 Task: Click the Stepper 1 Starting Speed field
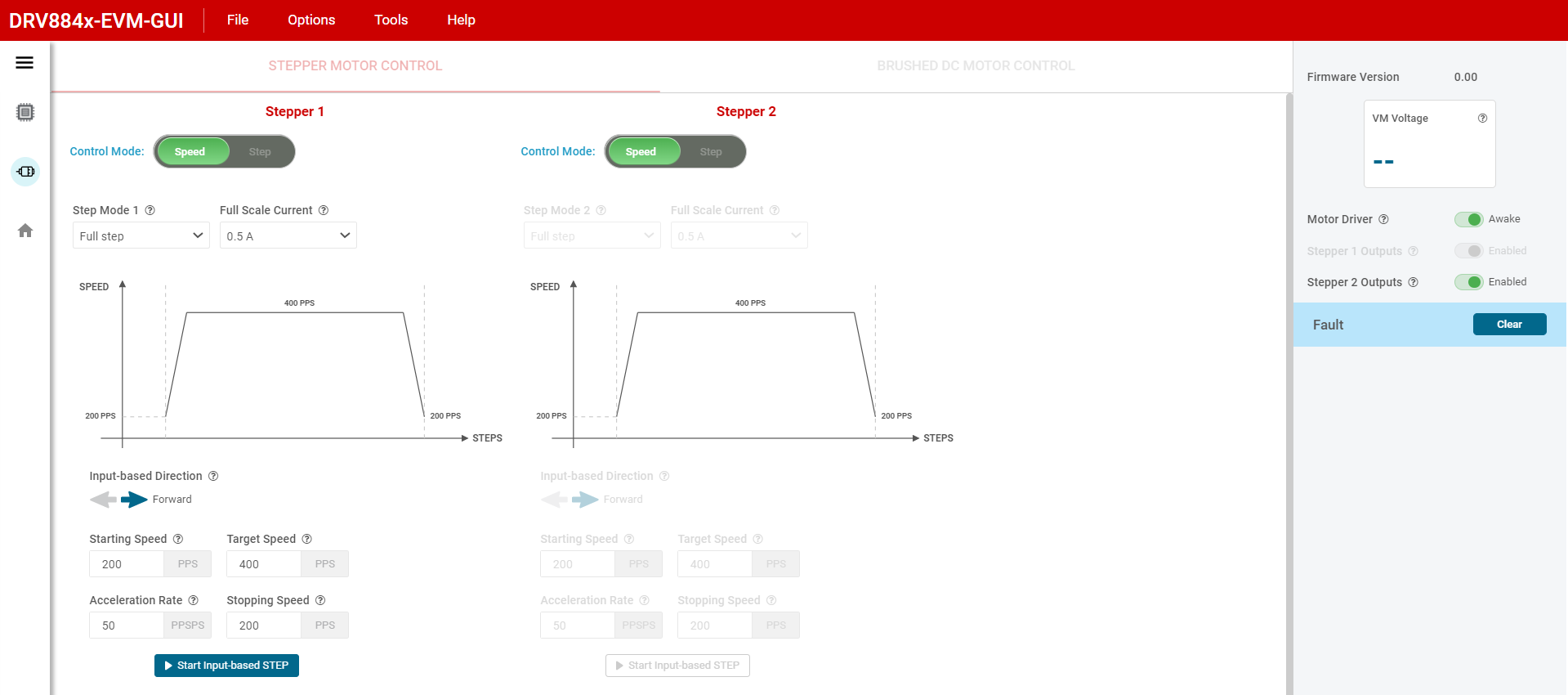click(127, 564)
